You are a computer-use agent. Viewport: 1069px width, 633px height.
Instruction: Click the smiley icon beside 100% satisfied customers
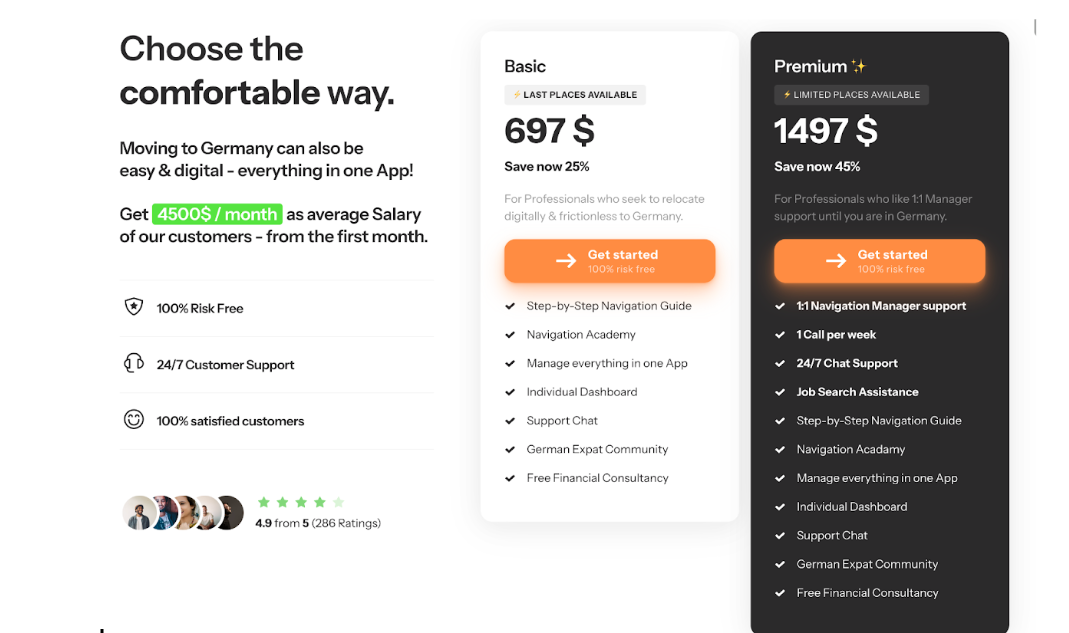[x=134, y=419]
